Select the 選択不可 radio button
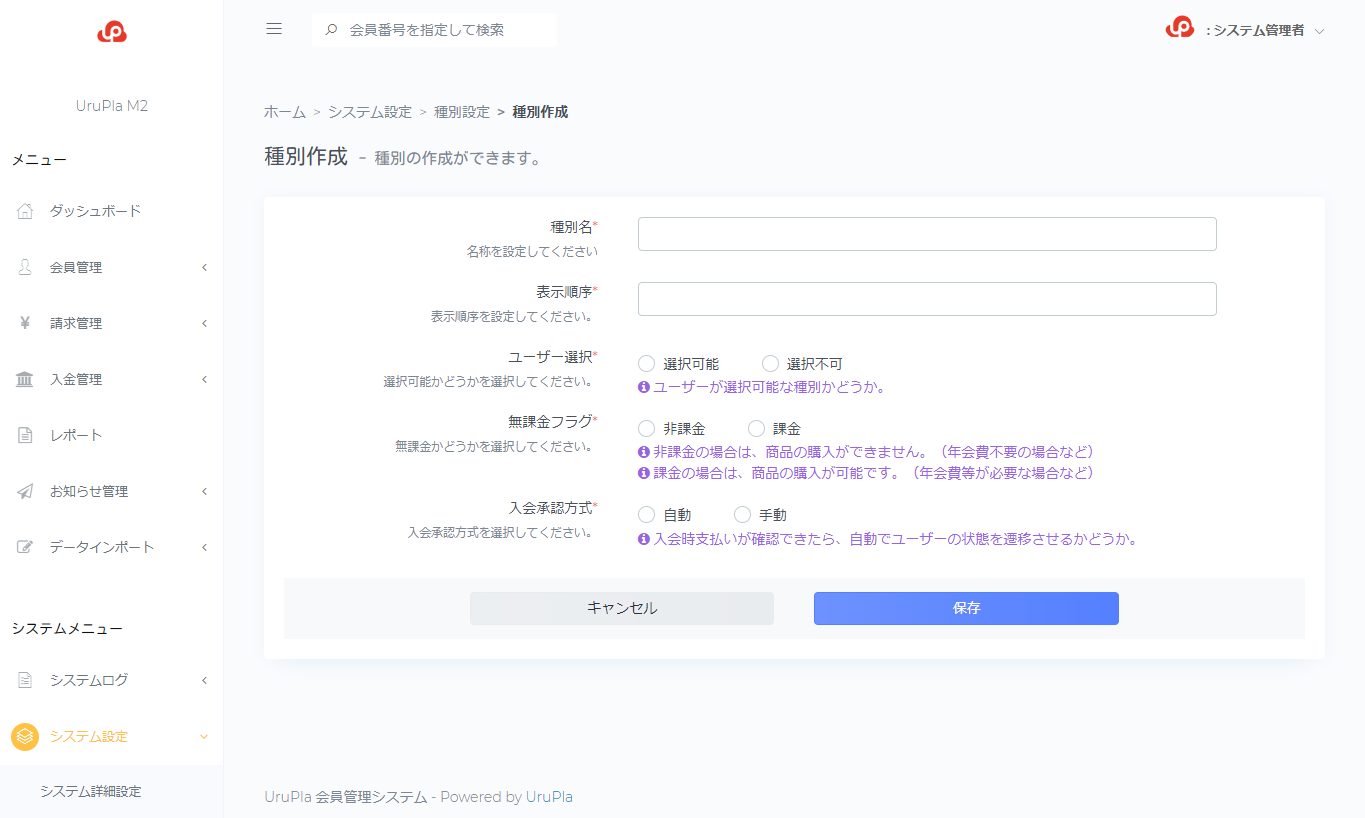 [770, 363]
